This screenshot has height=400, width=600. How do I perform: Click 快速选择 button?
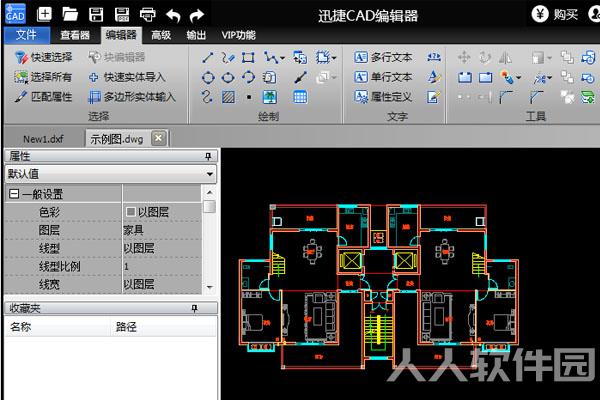click(x=43, y=57)
